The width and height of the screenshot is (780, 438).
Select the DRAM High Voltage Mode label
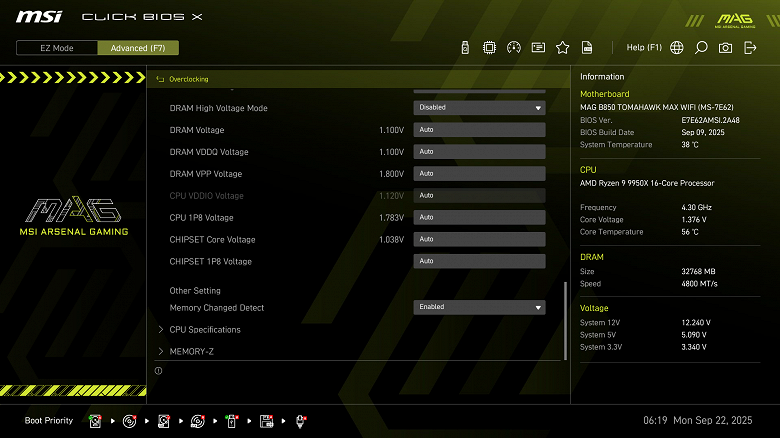218,108
